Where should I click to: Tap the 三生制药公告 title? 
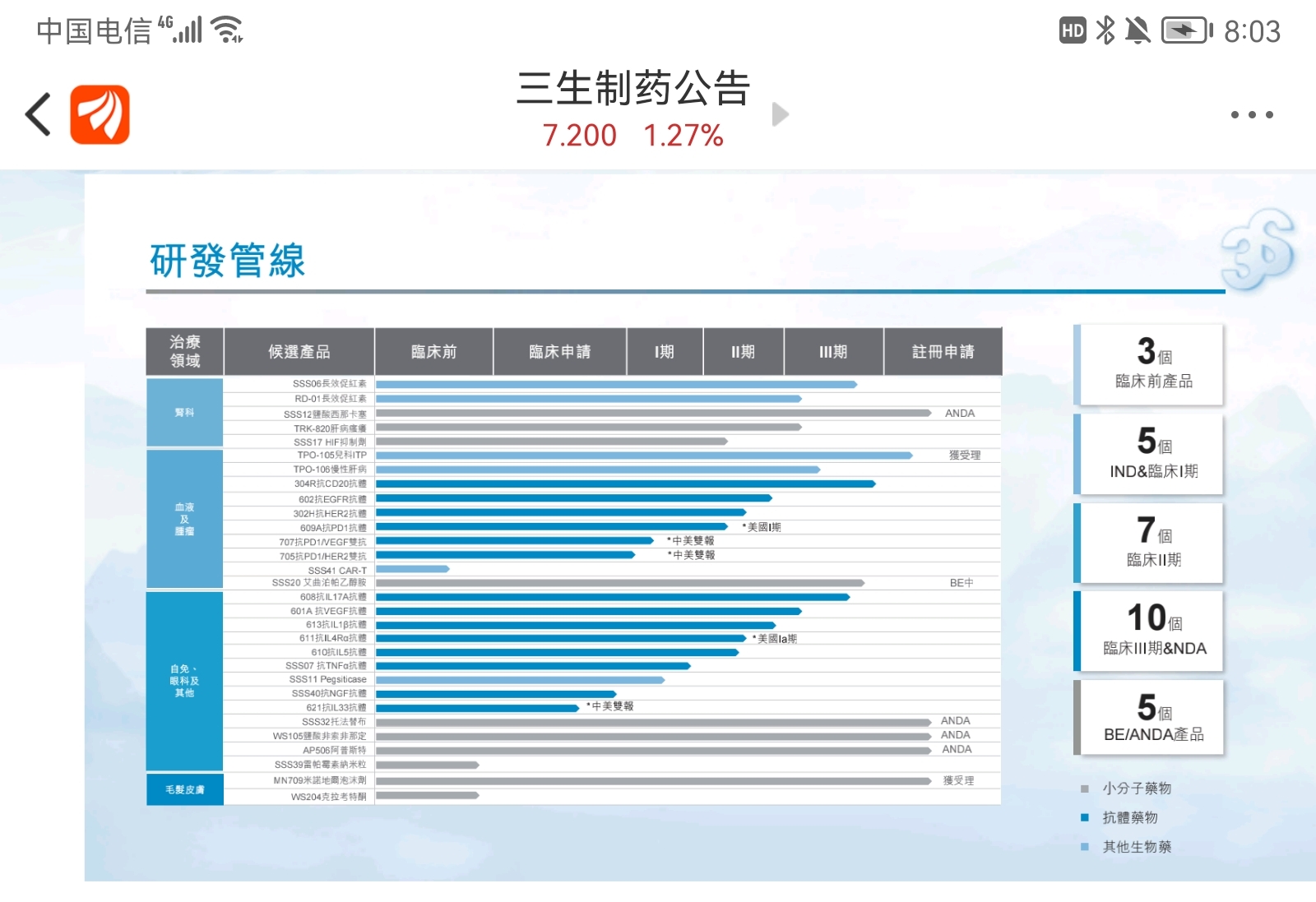coord(633,88)
